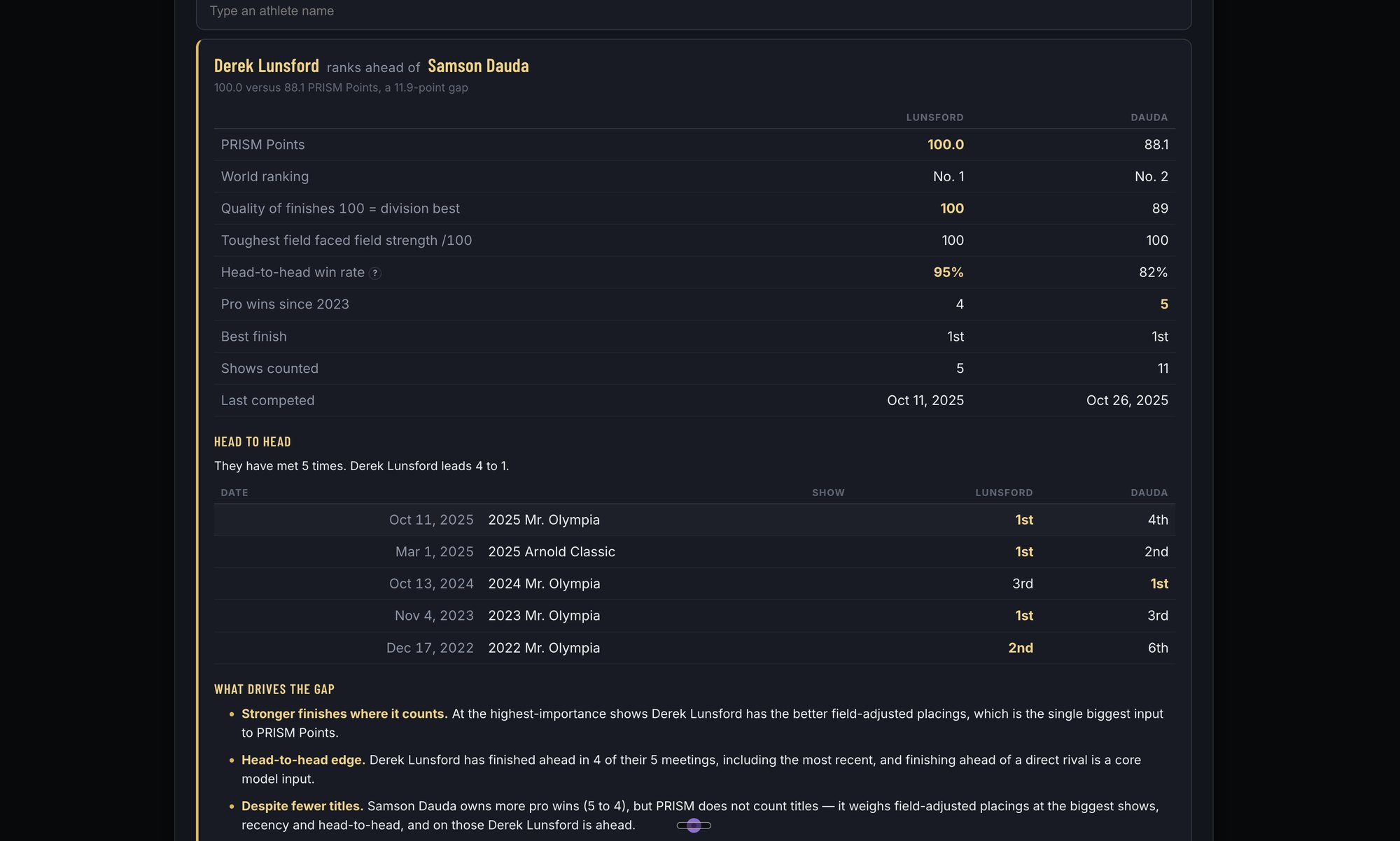Open Derek Lunsford's name in the heading
1400x841 pixels.
266,66
